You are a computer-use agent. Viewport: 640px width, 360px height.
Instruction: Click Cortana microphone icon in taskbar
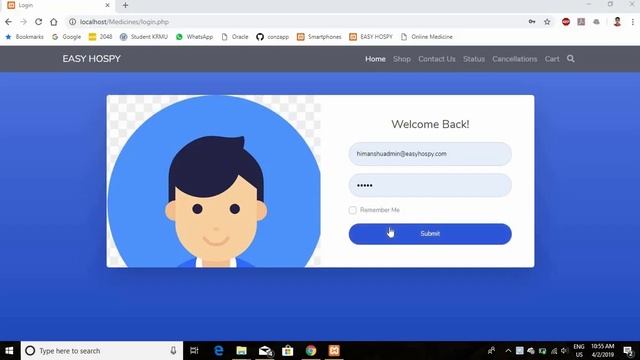(173, 351)
